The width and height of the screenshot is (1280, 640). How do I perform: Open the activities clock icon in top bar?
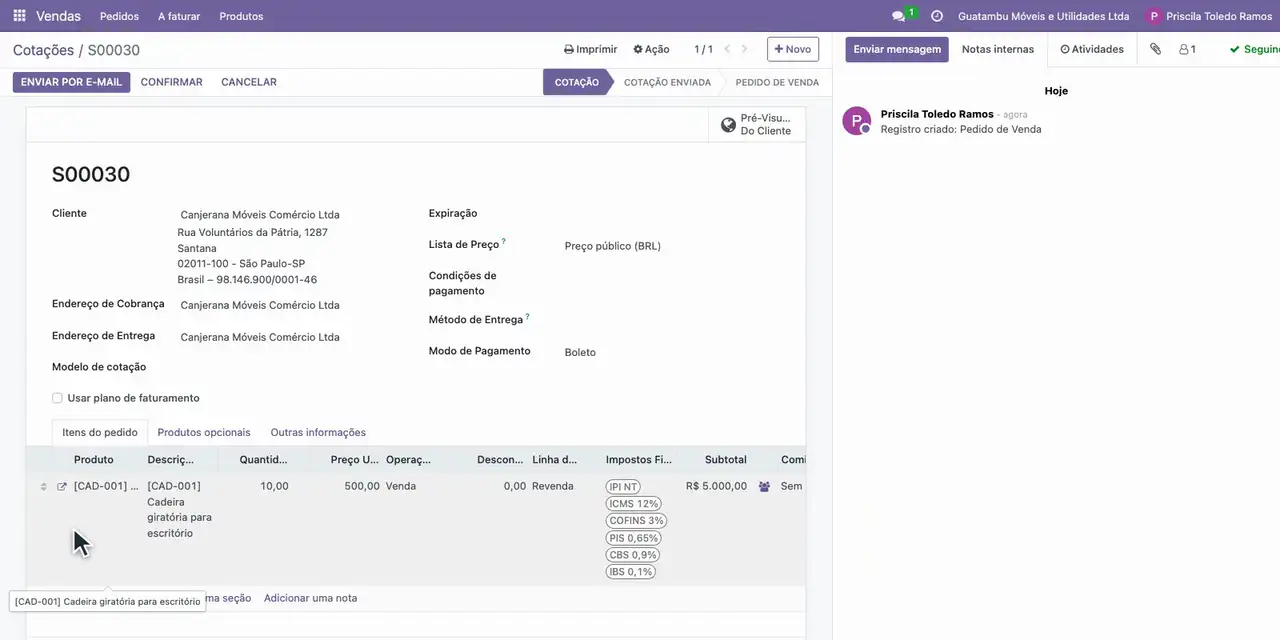pos(937,16)
